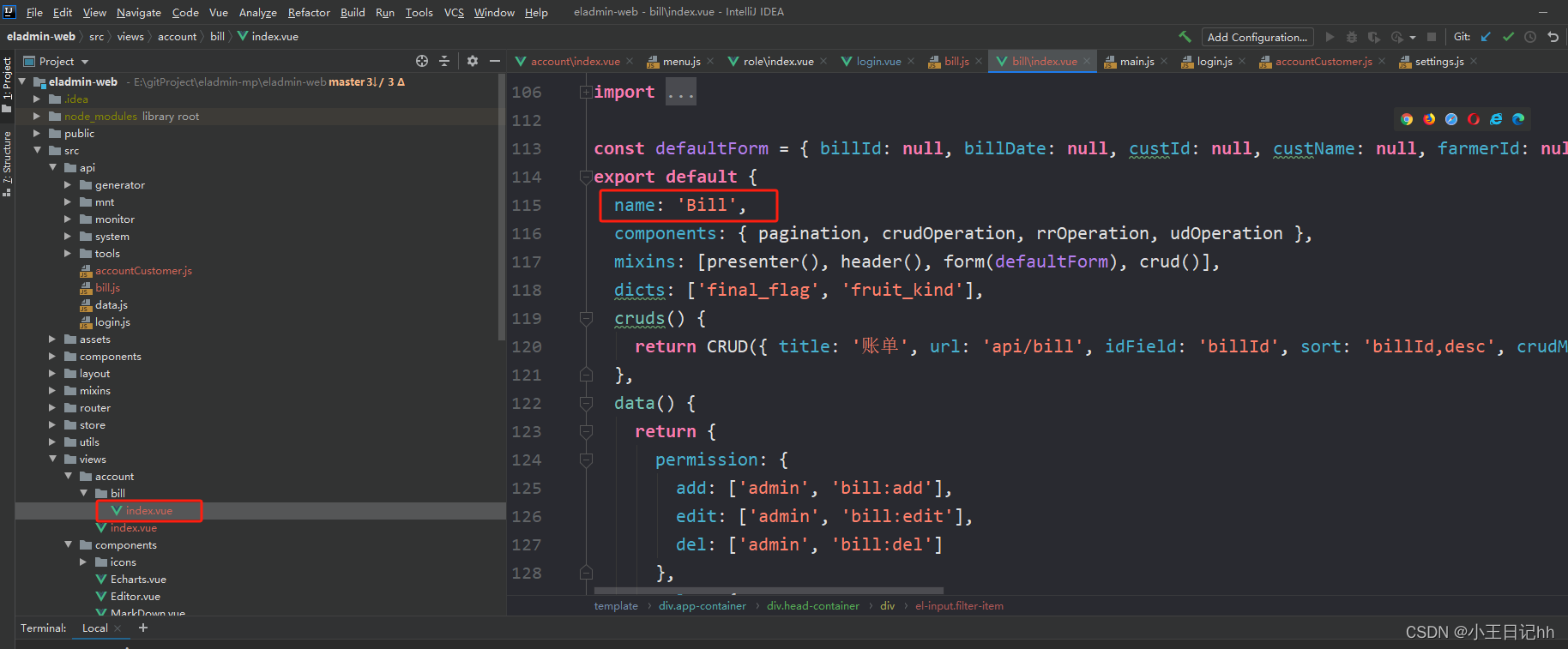Click the Local terminal tab
Viewport: 1568px width, 649px height.
coord(94,628)
